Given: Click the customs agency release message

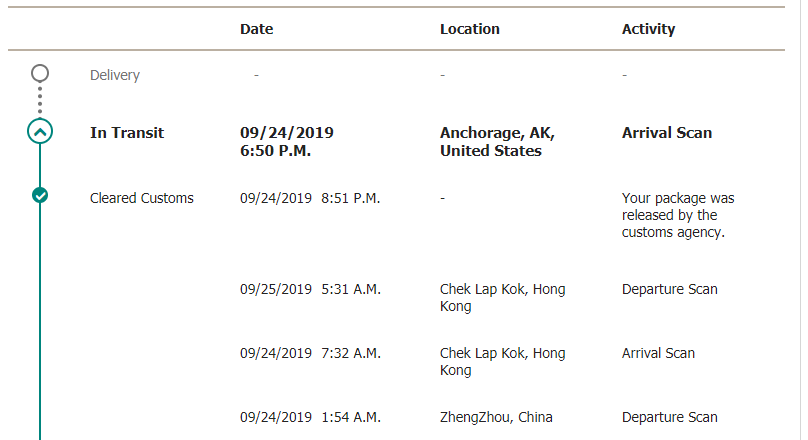Looking at the screenshot, I should (678, 215).
